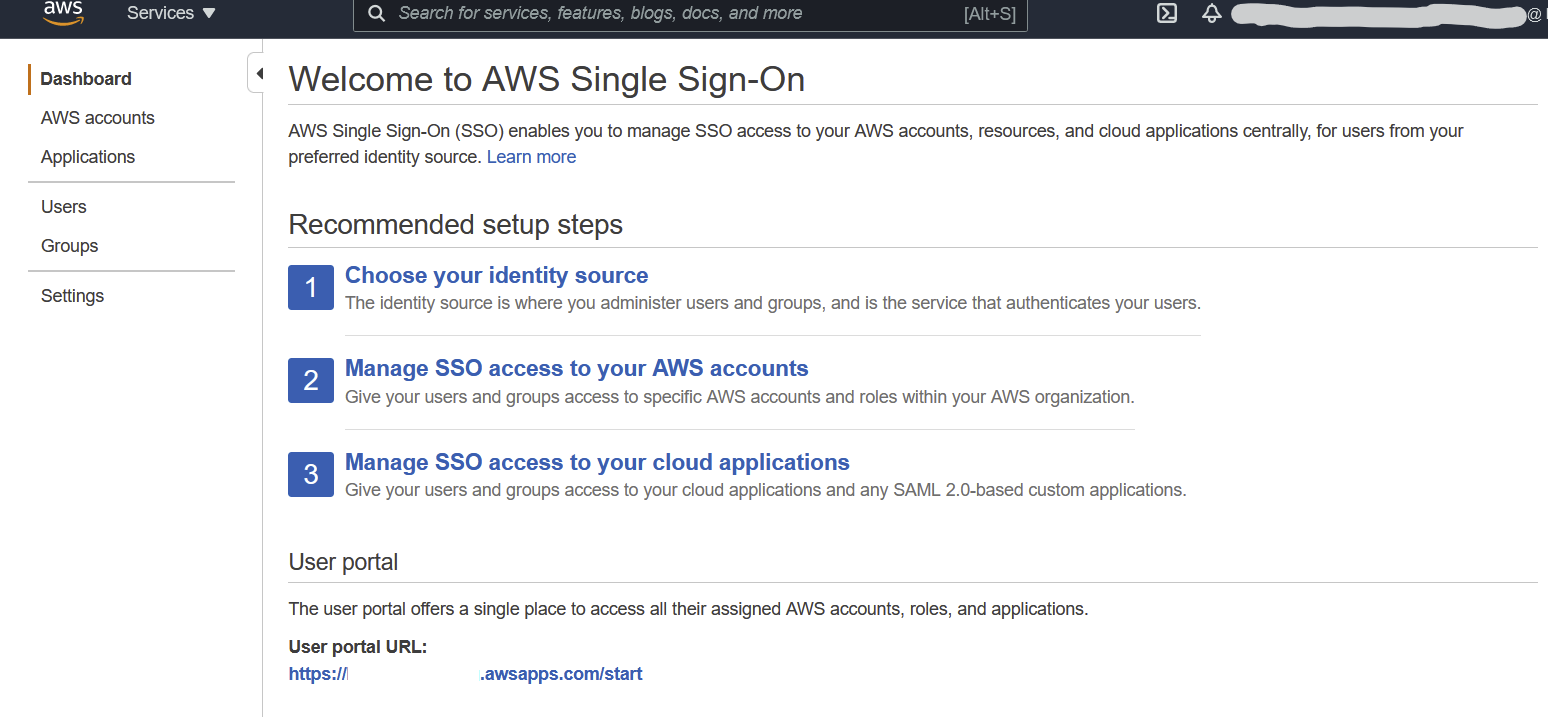Viewport: 1548px width, 717px height.
Task: Select Dashboard in the sidebar
Action: tap(86, 79)
